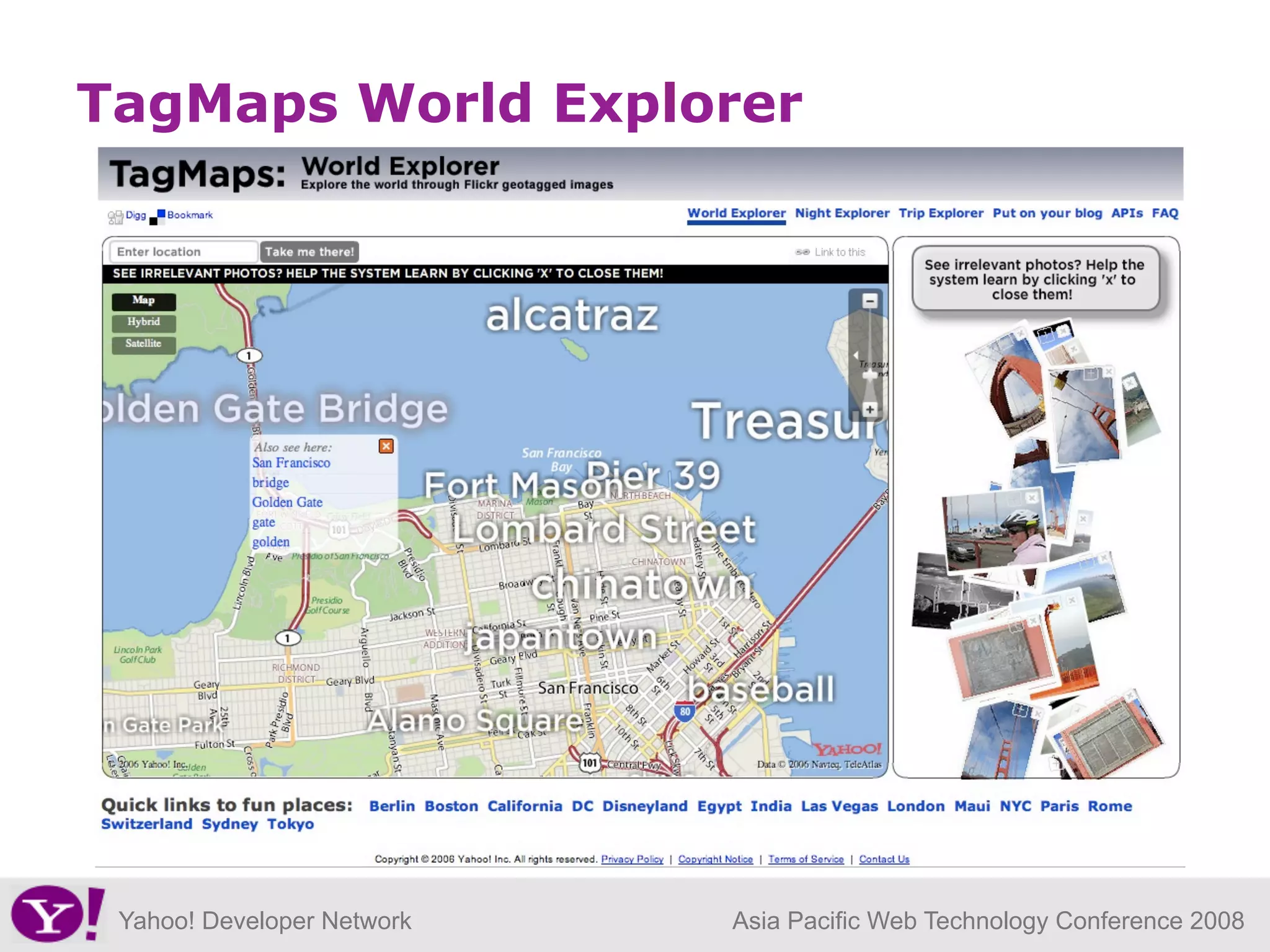Click the 'chinatown' map tag
Screen dimensions: 1270x952
(641, 584)
